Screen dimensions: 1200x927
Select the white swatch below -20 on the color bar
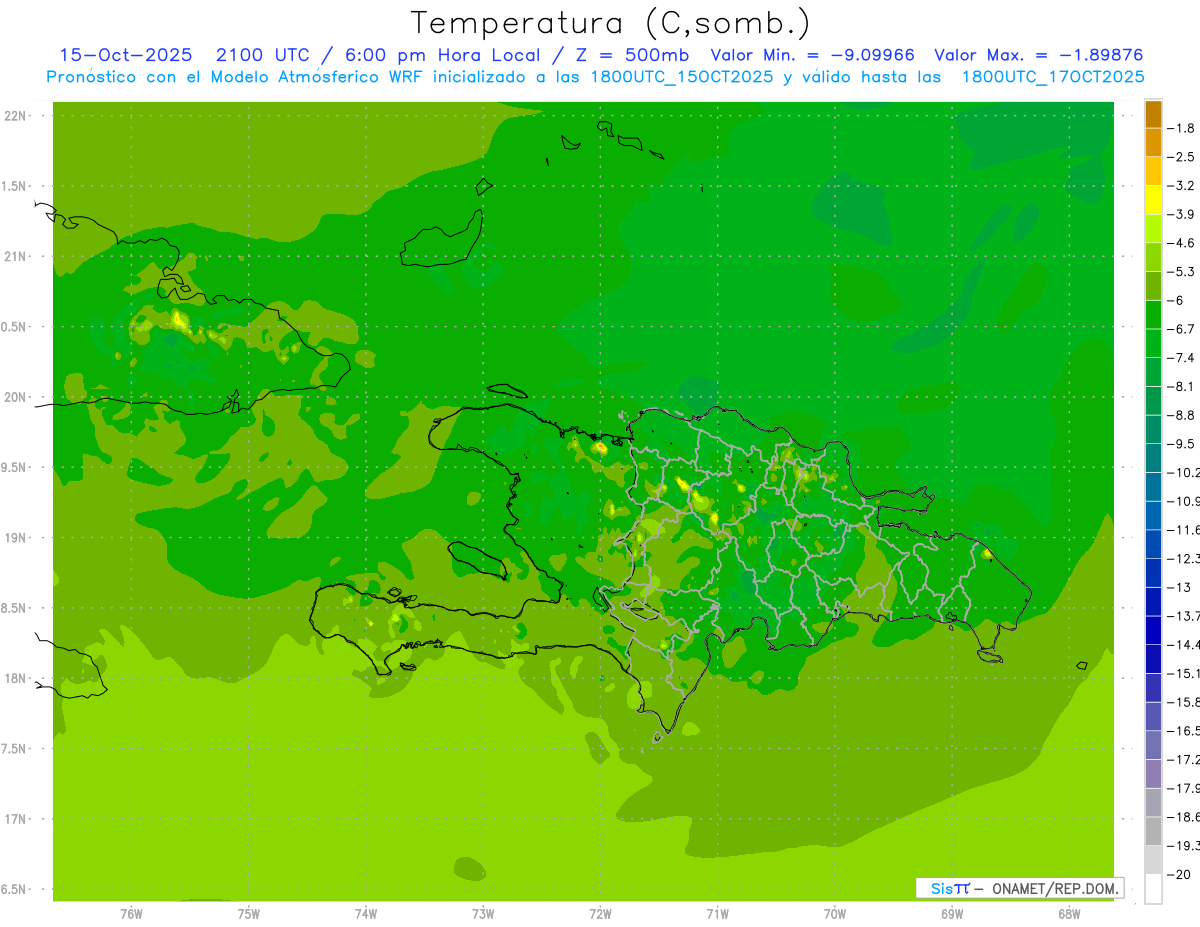point(1153,888)
